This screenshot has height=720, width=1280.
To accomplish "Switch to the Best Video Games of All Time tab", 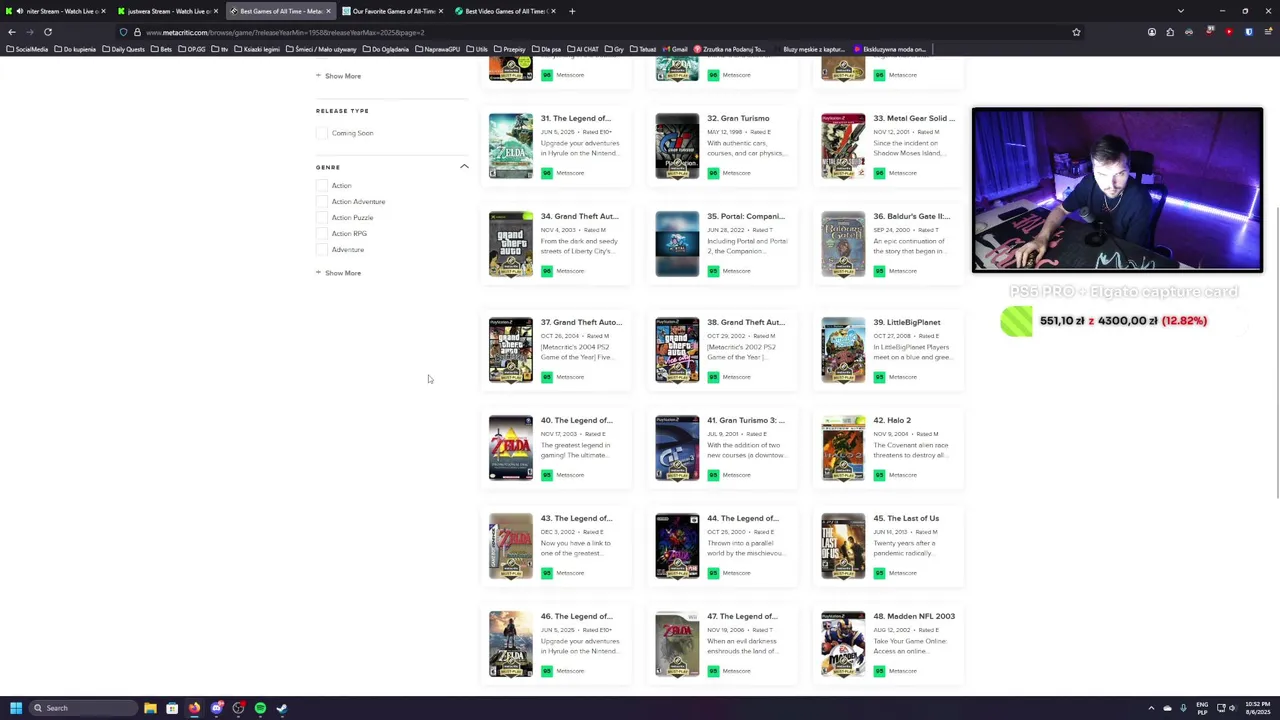I will pos(505,11).
